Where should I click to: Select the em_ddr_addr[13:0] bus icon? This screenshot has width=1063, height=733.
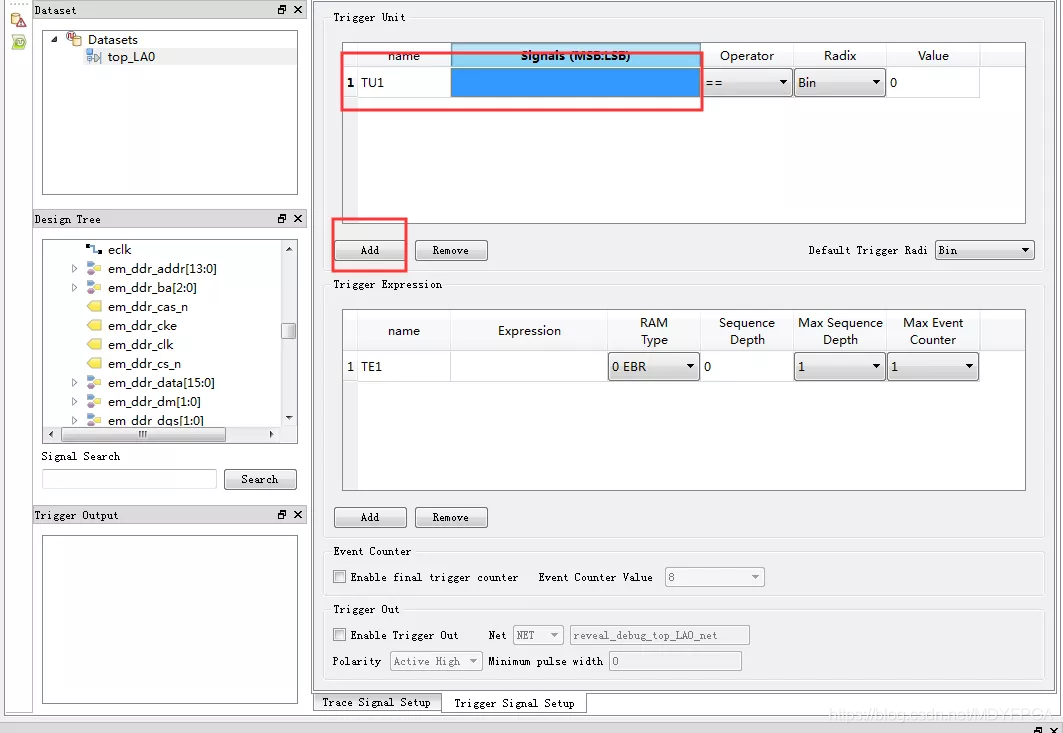94,269
